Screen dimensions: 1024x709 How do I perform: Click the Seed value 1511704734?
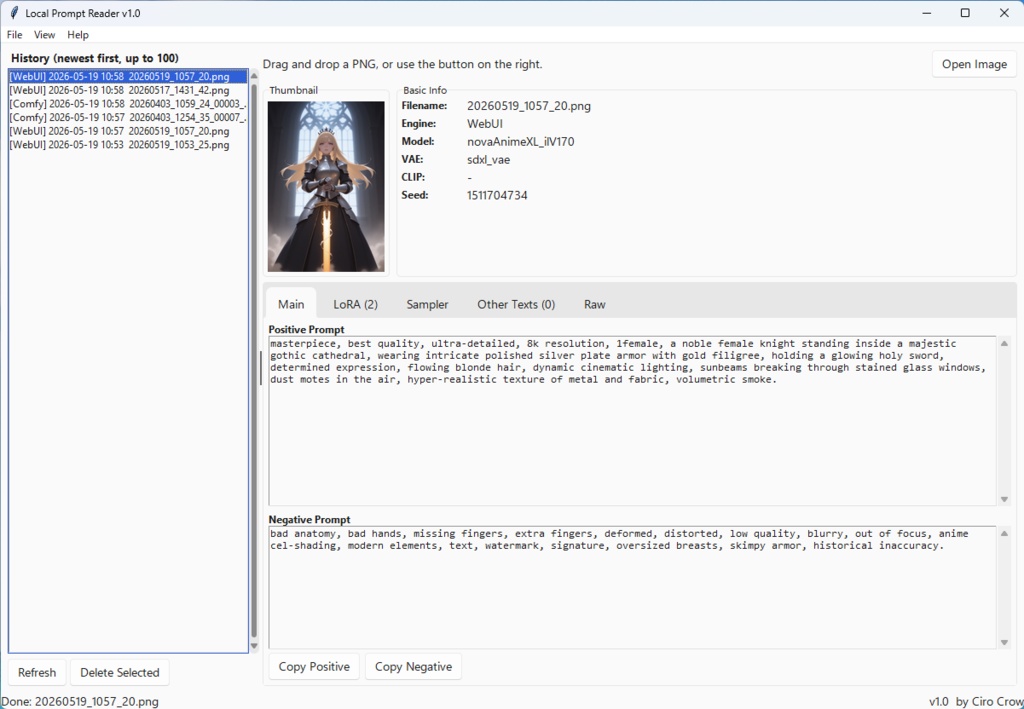coord(497,195)
